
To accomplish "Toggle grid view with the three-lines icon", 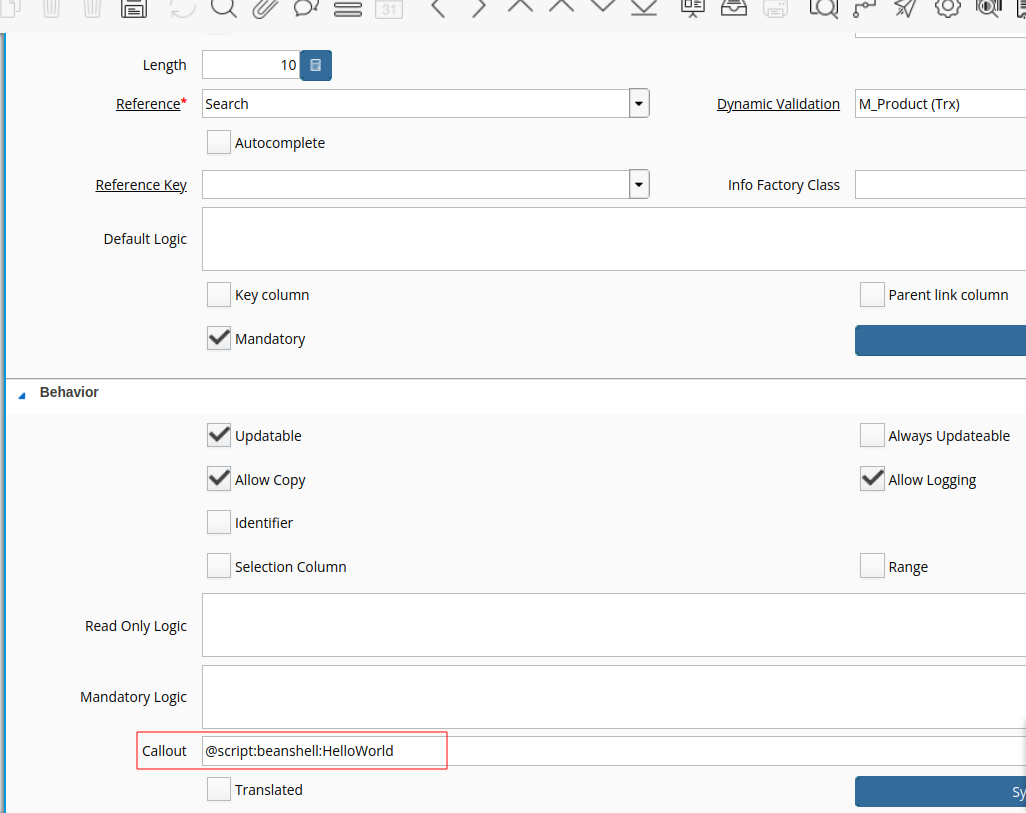I will pyautogui.click(x=347, y=8).
